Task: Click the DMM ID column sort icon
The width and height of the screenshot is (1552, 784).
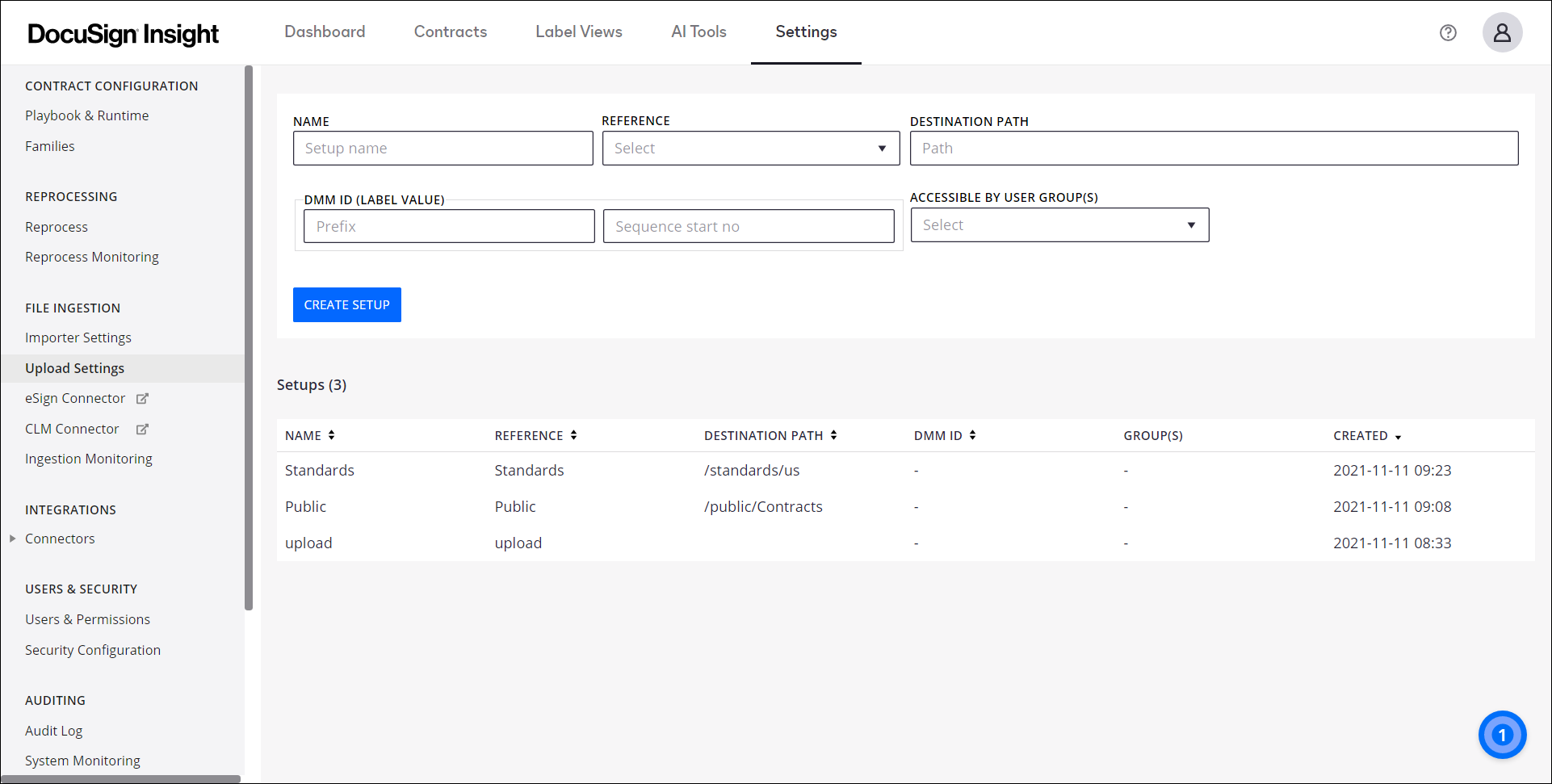Action: coord(971,435)
